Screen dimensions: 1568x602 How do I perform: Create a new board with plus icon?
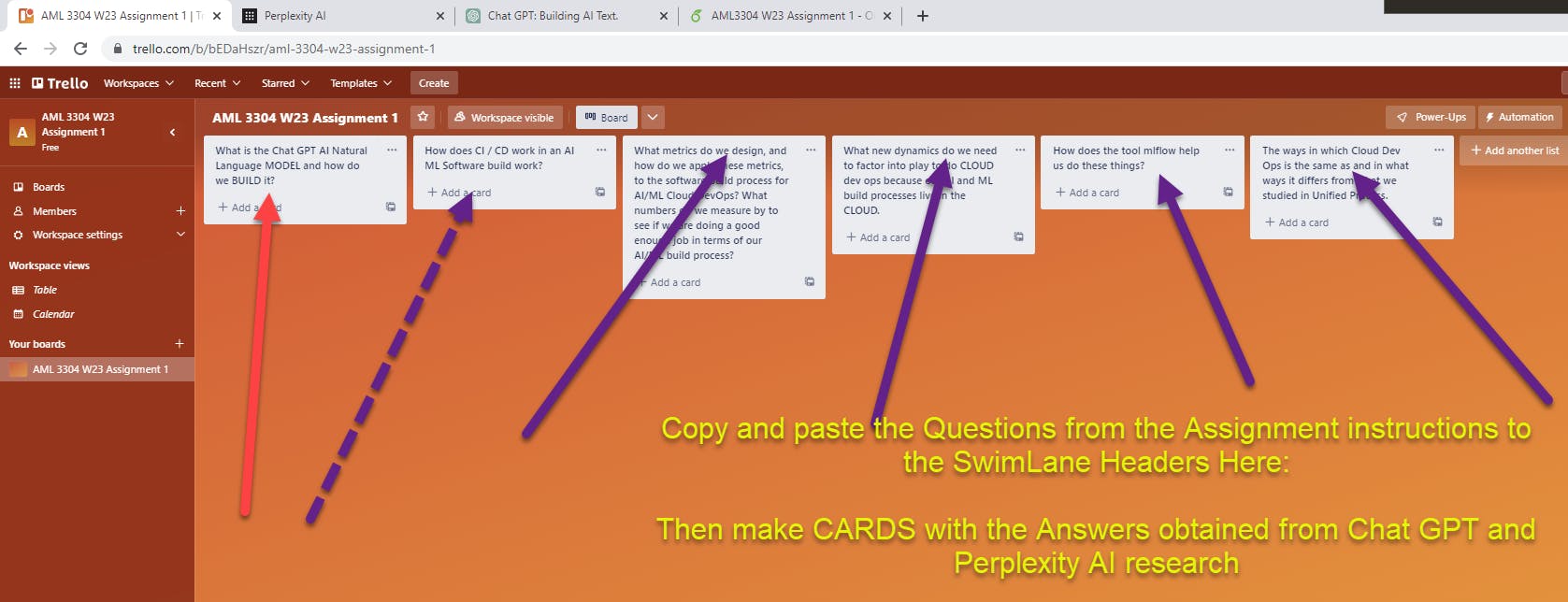click(x=180, y=344)
